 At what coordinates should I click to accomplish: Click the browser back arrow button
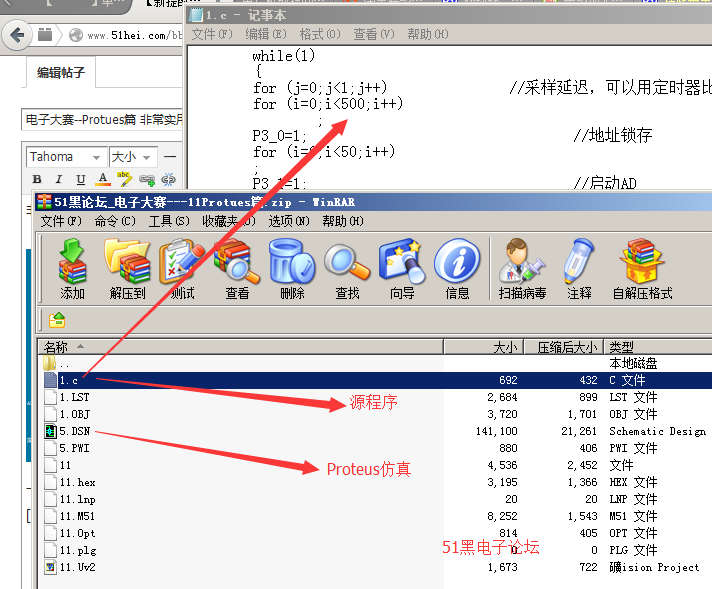[x=17, y=35]
